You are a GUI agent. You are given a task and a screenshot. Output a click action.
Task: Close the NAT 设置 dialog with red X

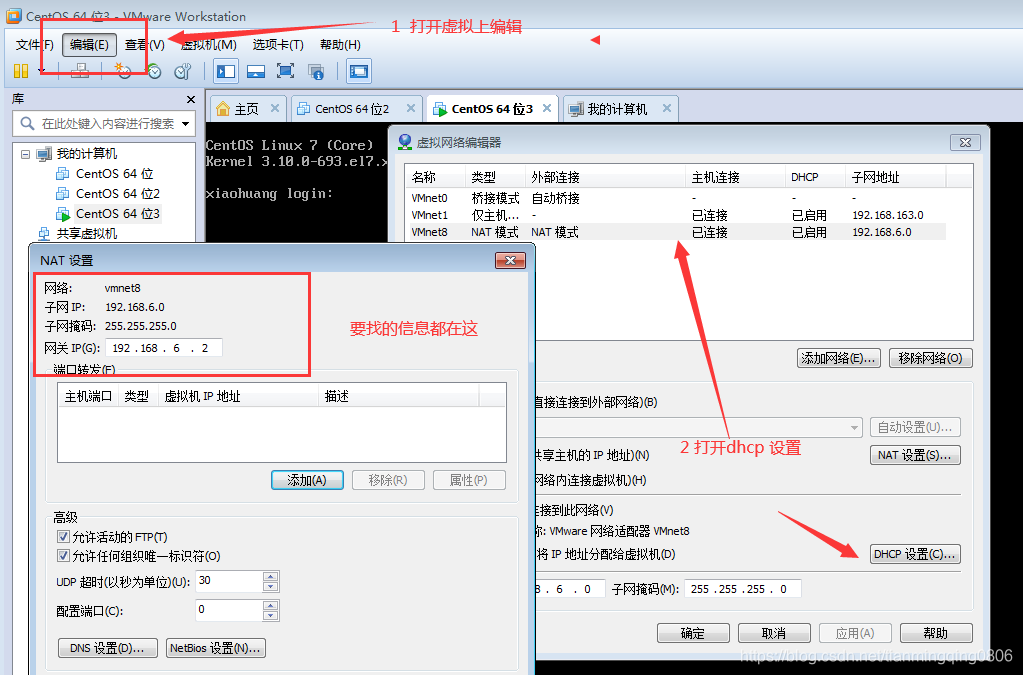coord(510,260)
